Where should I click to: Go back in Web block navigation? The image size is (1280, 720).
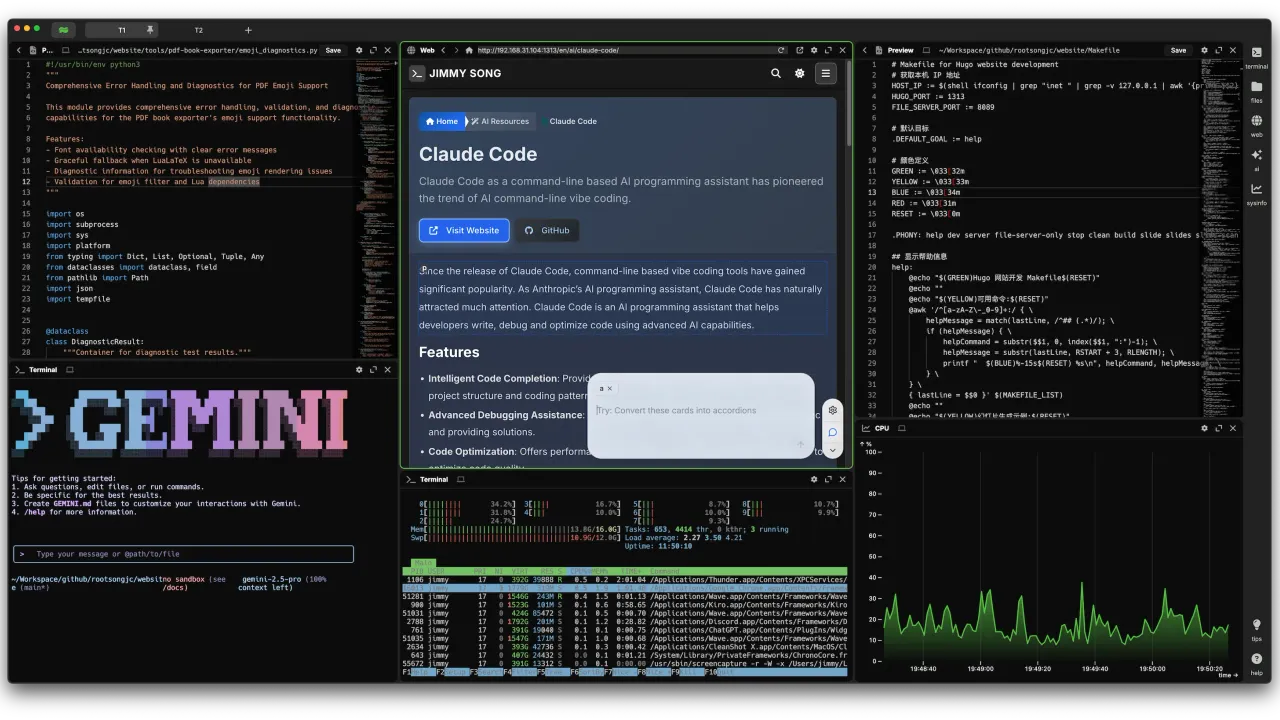[x=443, y=50]
